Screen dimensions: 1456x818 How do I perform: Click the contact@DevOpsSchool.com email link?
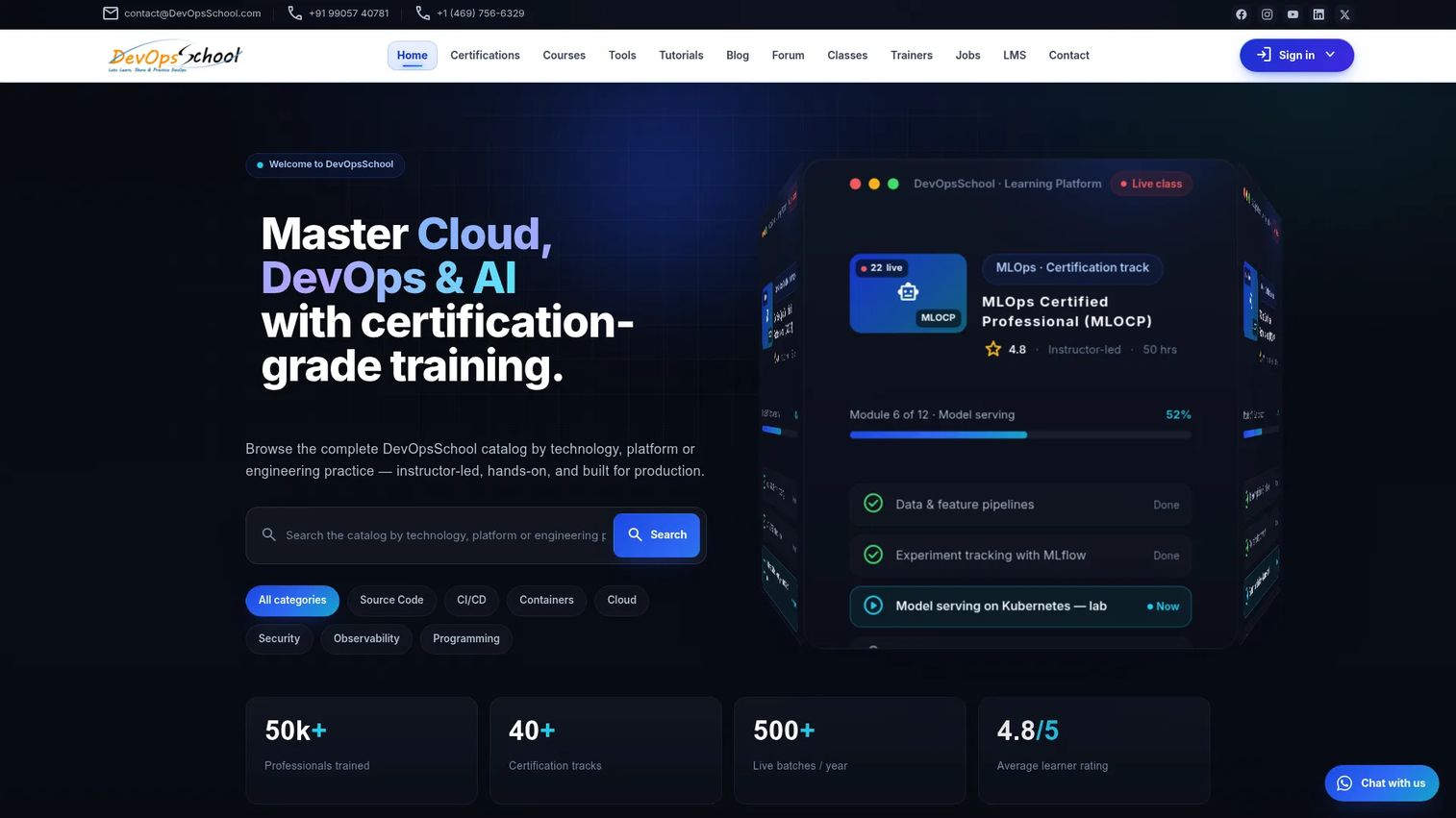(x=192, y=13)
